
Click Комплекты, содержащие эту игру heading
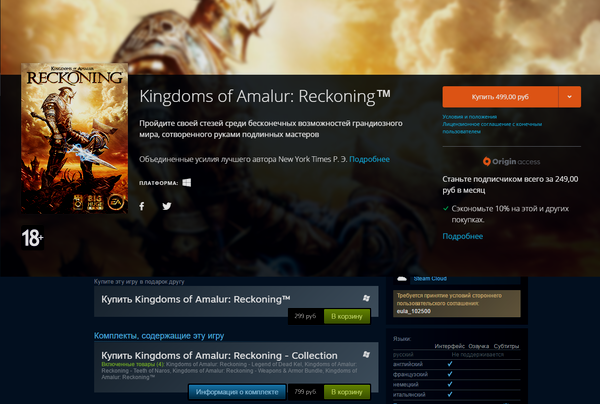(x=159, y=336)
